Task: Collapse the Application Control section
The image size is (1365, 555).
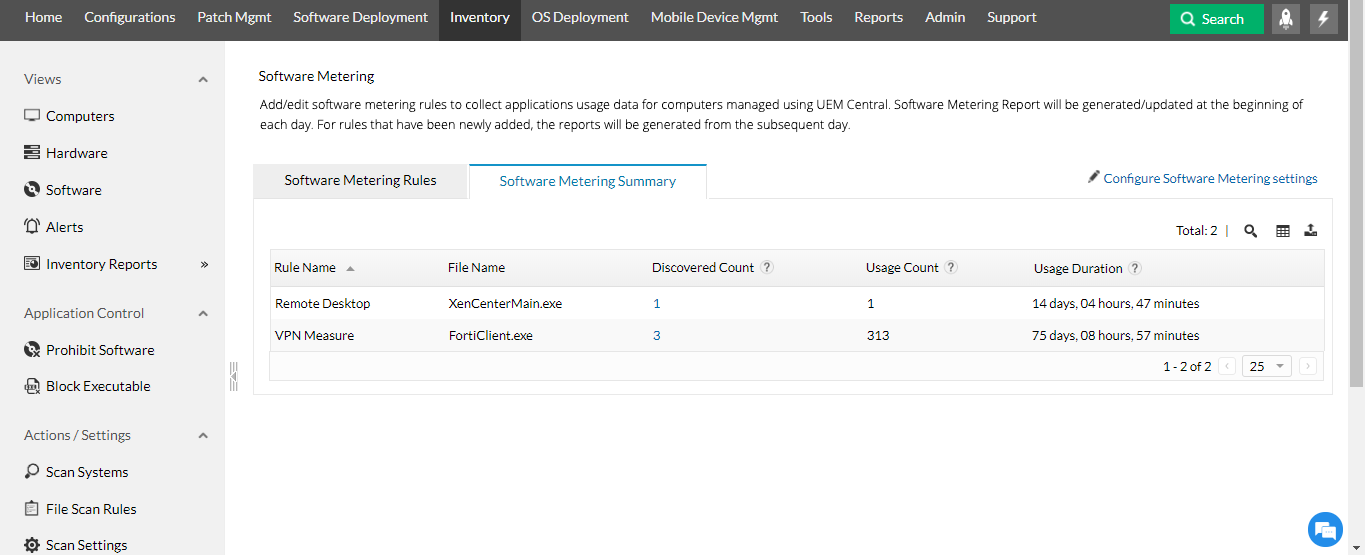Action: click(203, 314)
